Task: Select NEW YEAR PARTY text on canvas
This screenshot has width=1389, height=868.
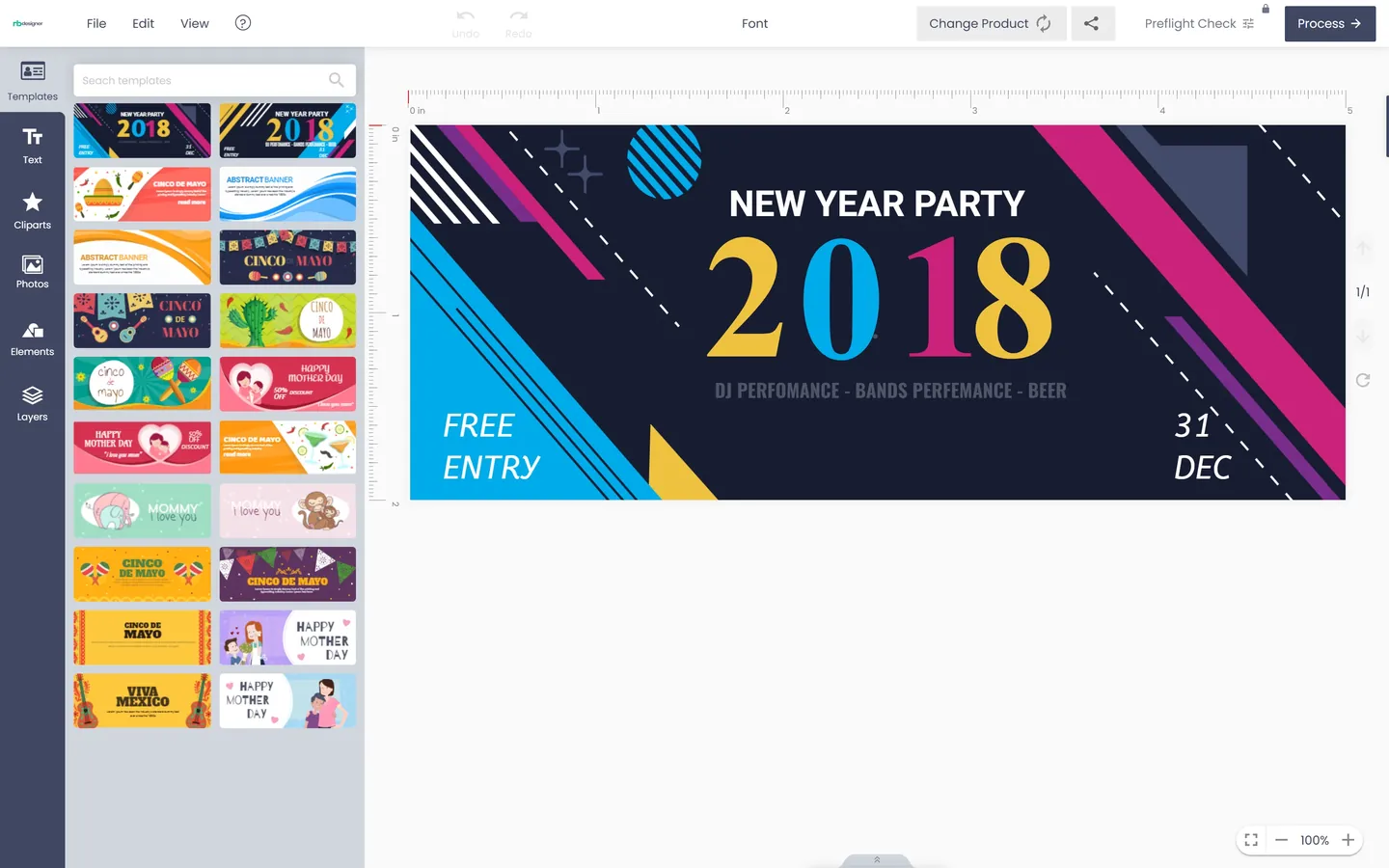Action: click(877, 203)
